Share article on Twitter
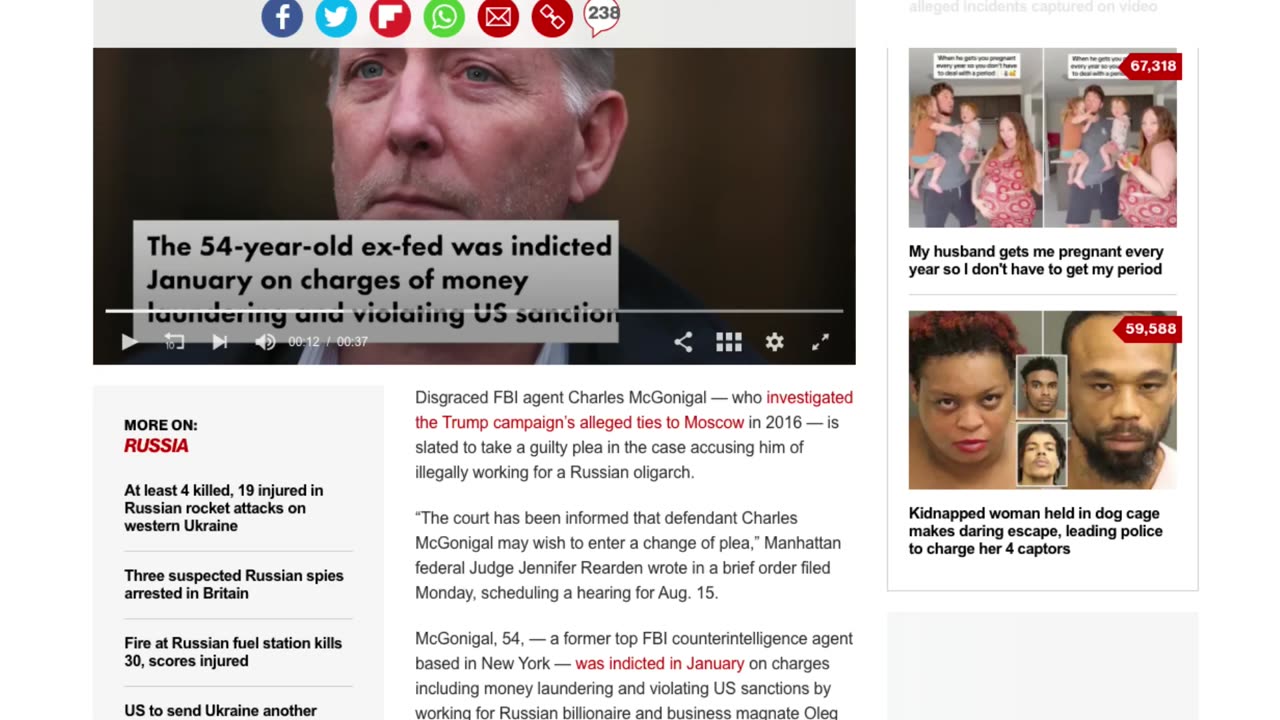The image size is (1280, 720). tap(336, 17)
